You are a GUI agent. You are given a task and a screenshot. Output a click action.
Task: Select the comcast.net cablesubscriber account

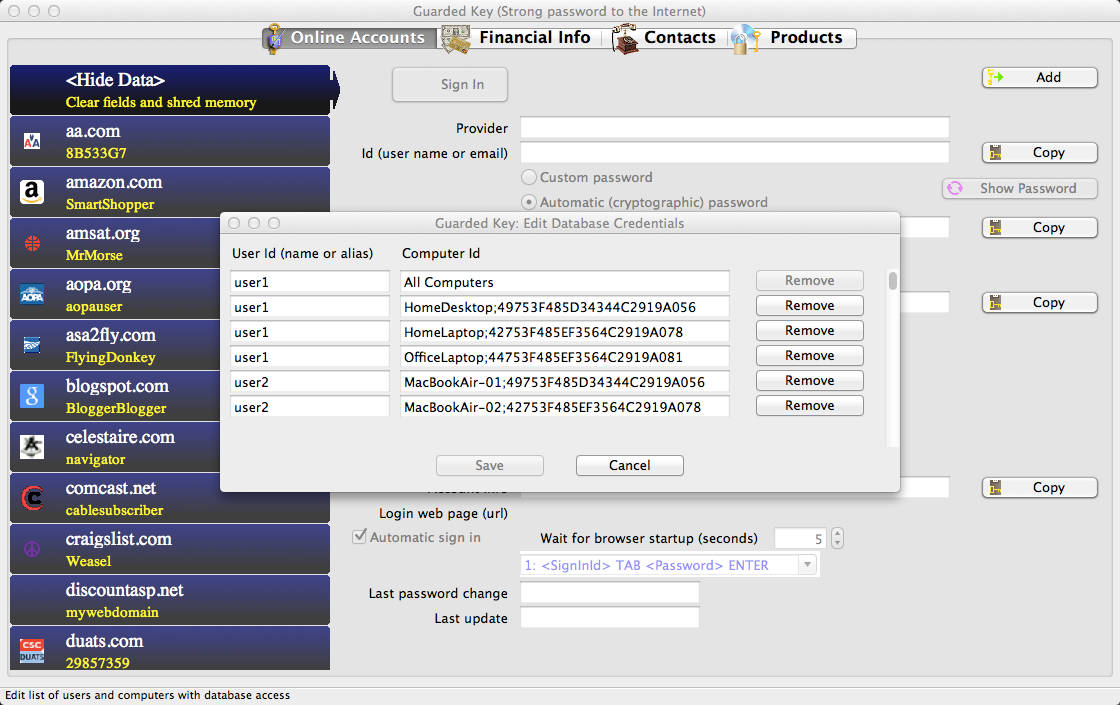pos(170,498)
